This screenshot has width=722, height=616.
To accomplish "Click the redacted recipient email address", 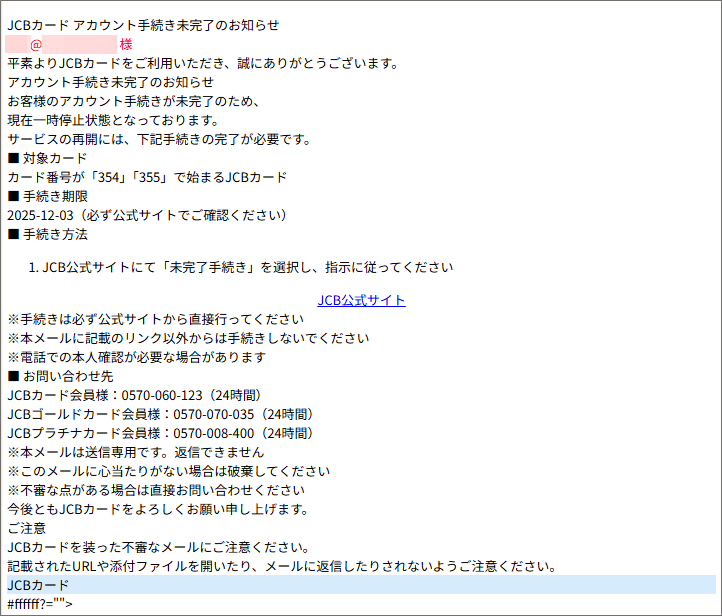I will point(61,44).
